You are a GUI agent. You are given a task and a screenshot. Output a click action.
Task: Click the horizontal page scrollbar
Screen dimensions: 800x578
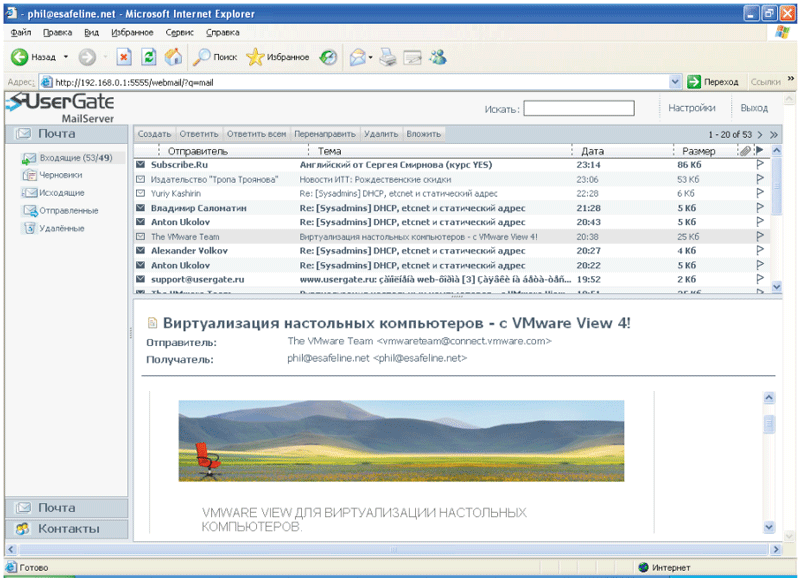pyautogui.click(x=393, y=549)
